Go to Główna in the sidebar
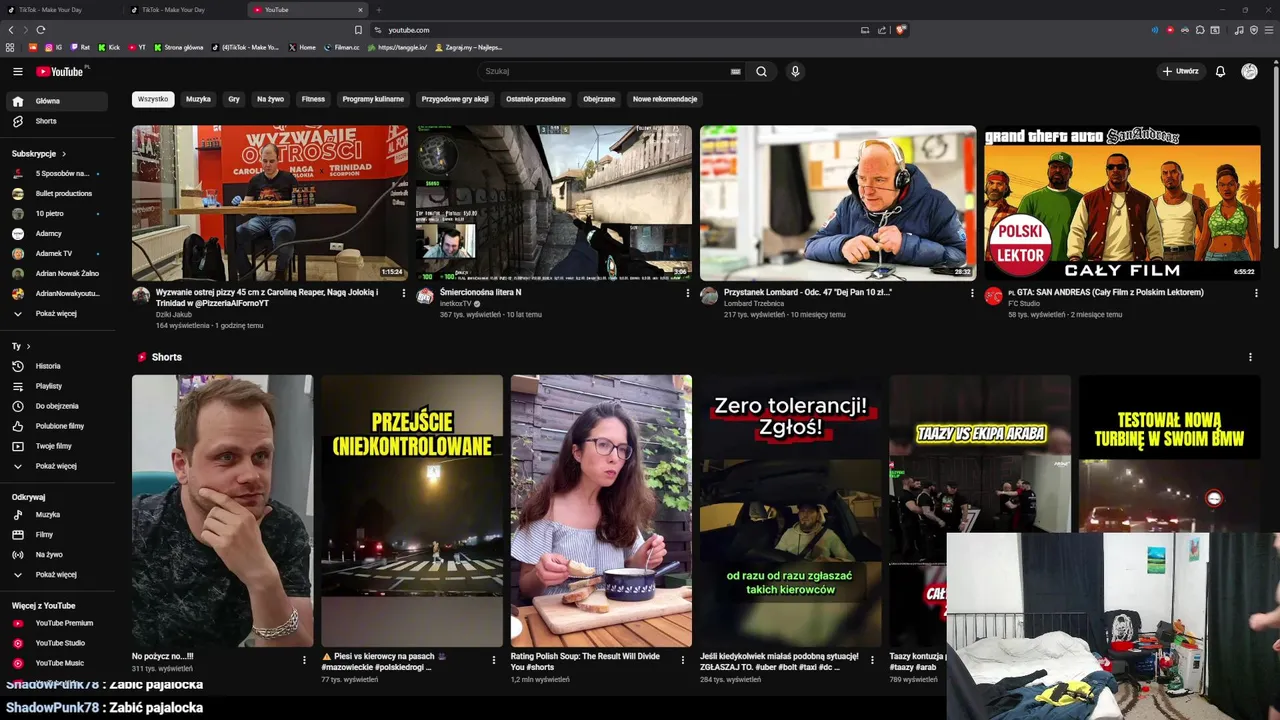Image resolution: width=1280 pixels, height=720 pixels. [56, 101]
